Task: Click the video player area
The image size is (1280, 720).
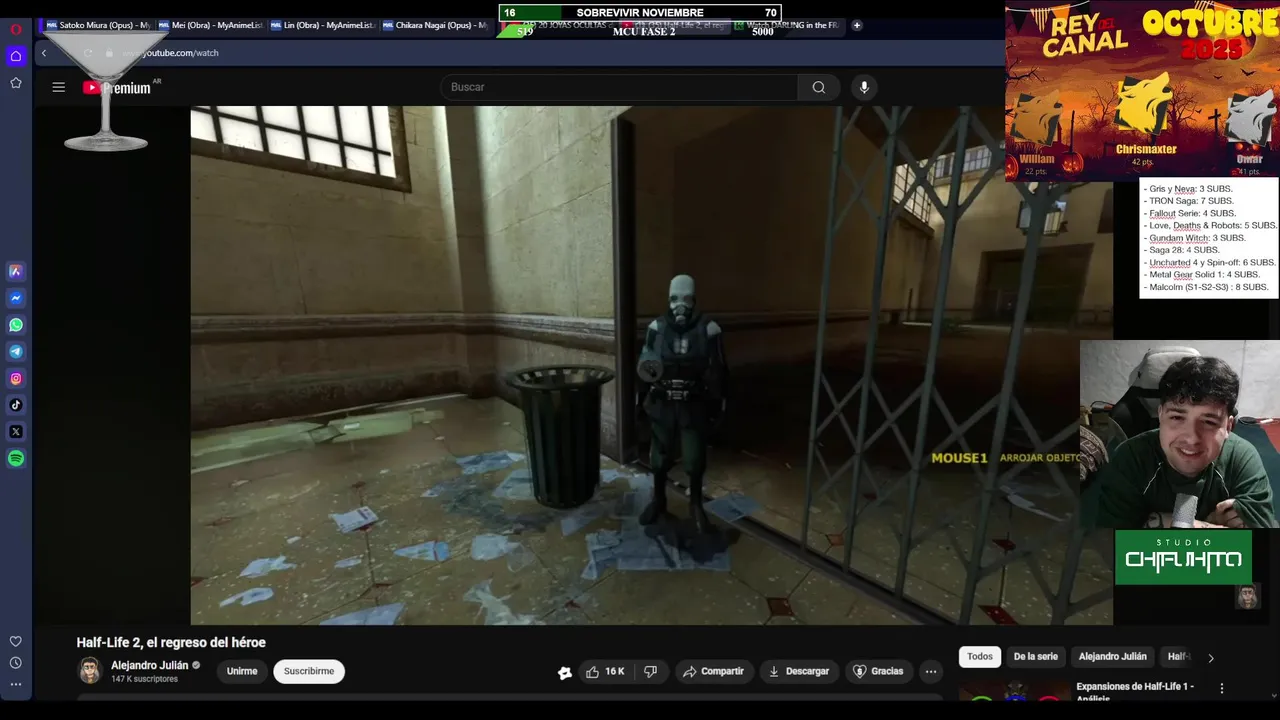Action: pos(651,365)
